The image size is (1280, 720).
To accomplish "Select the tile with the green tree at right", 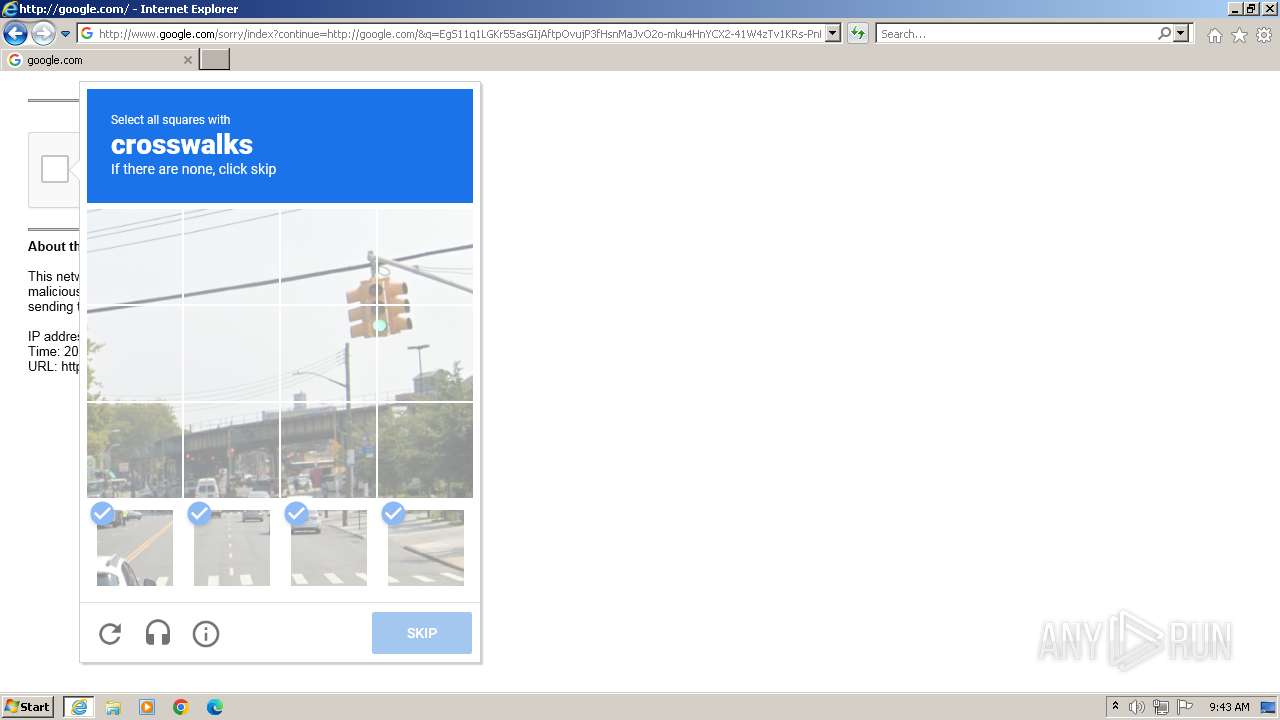I will click(426, 450).
